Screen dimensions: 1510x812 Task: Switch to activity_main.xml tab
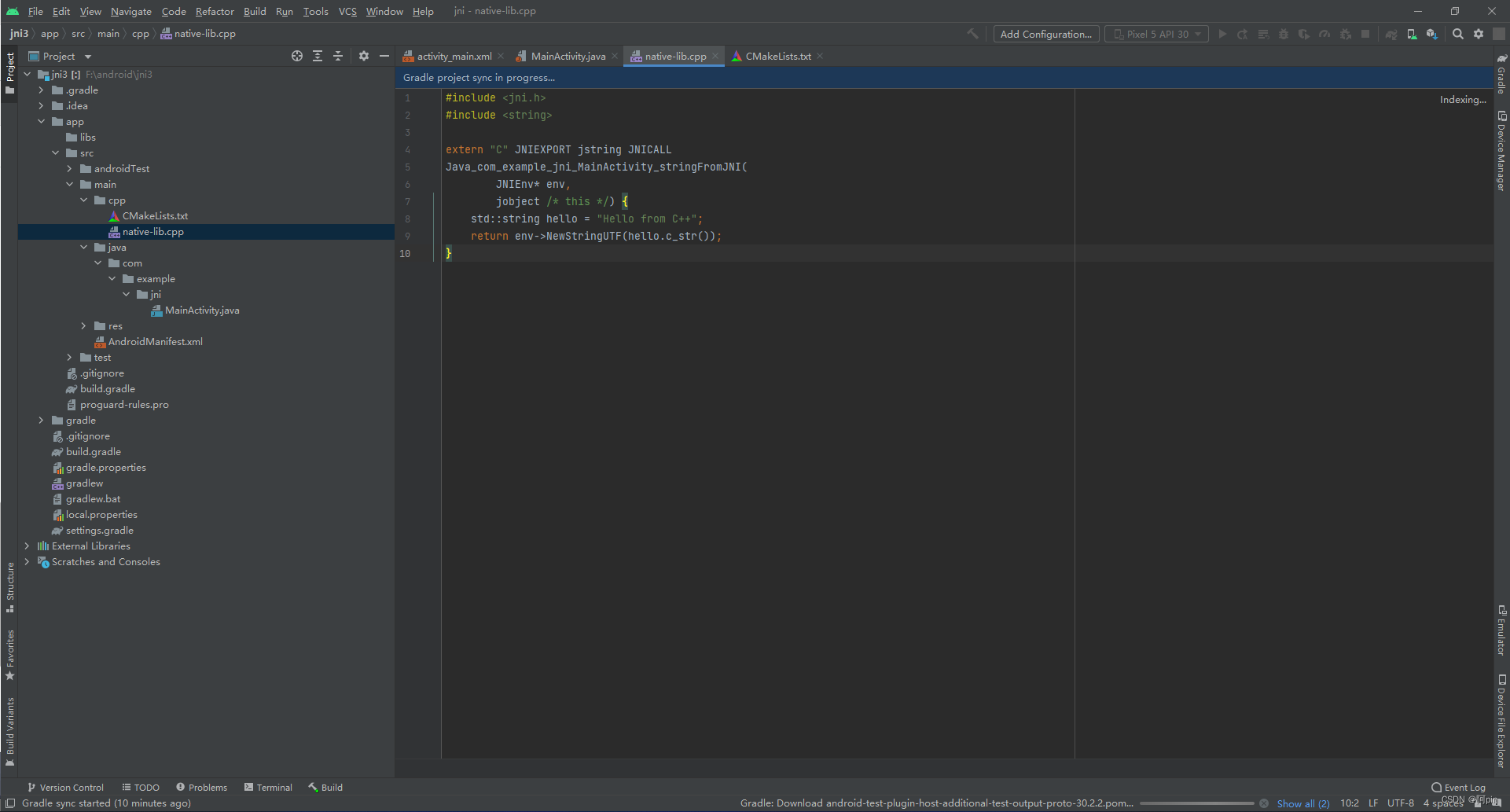point(454,56)
